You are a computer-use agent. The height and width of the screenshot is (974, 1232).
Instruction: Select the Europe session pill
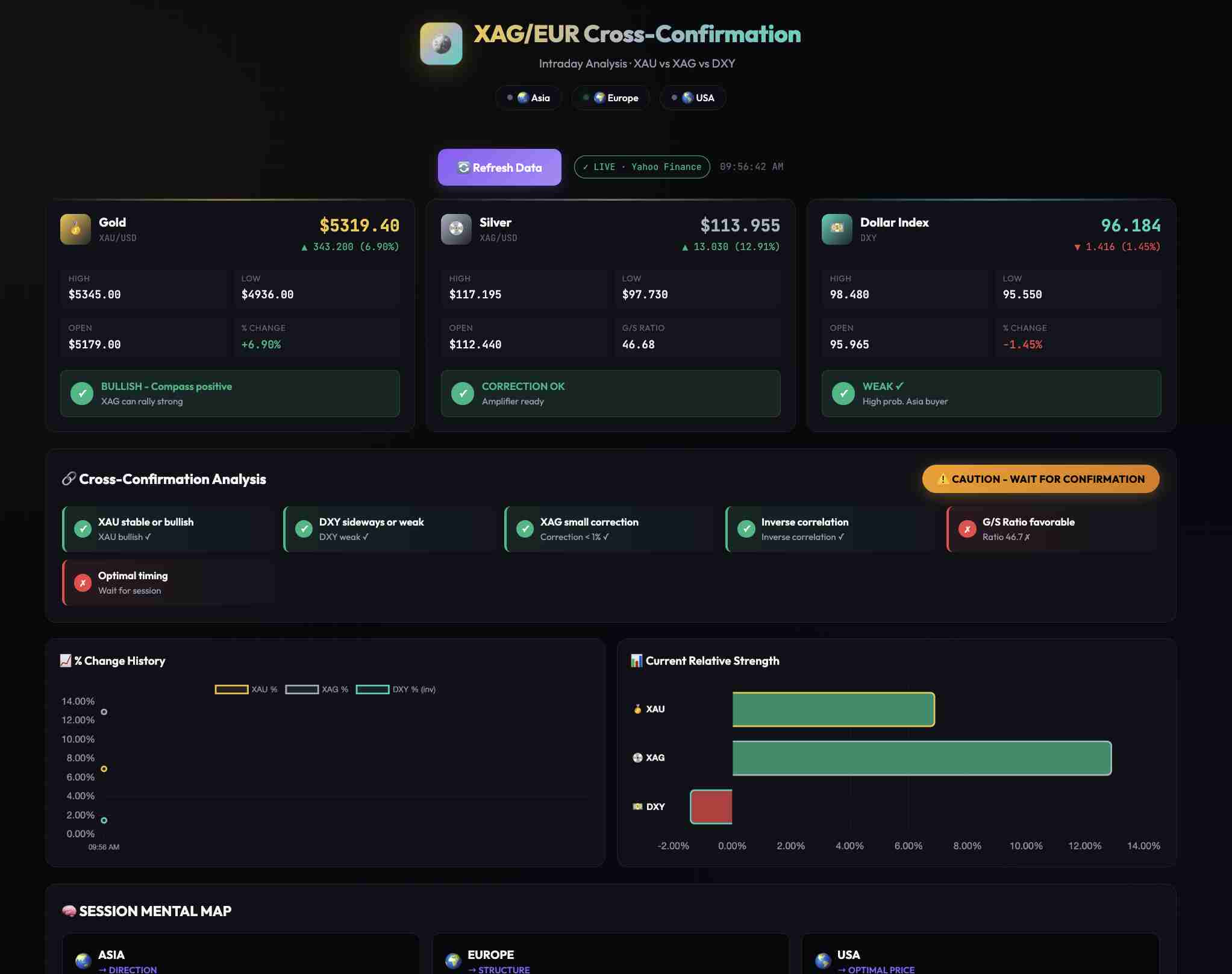coord(610,98)
